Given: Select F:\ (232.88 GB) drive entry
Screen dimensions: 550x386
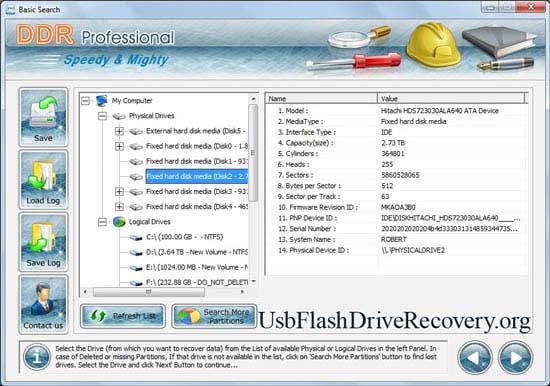Looking at the screenshot, I should [x=197, y=282].
